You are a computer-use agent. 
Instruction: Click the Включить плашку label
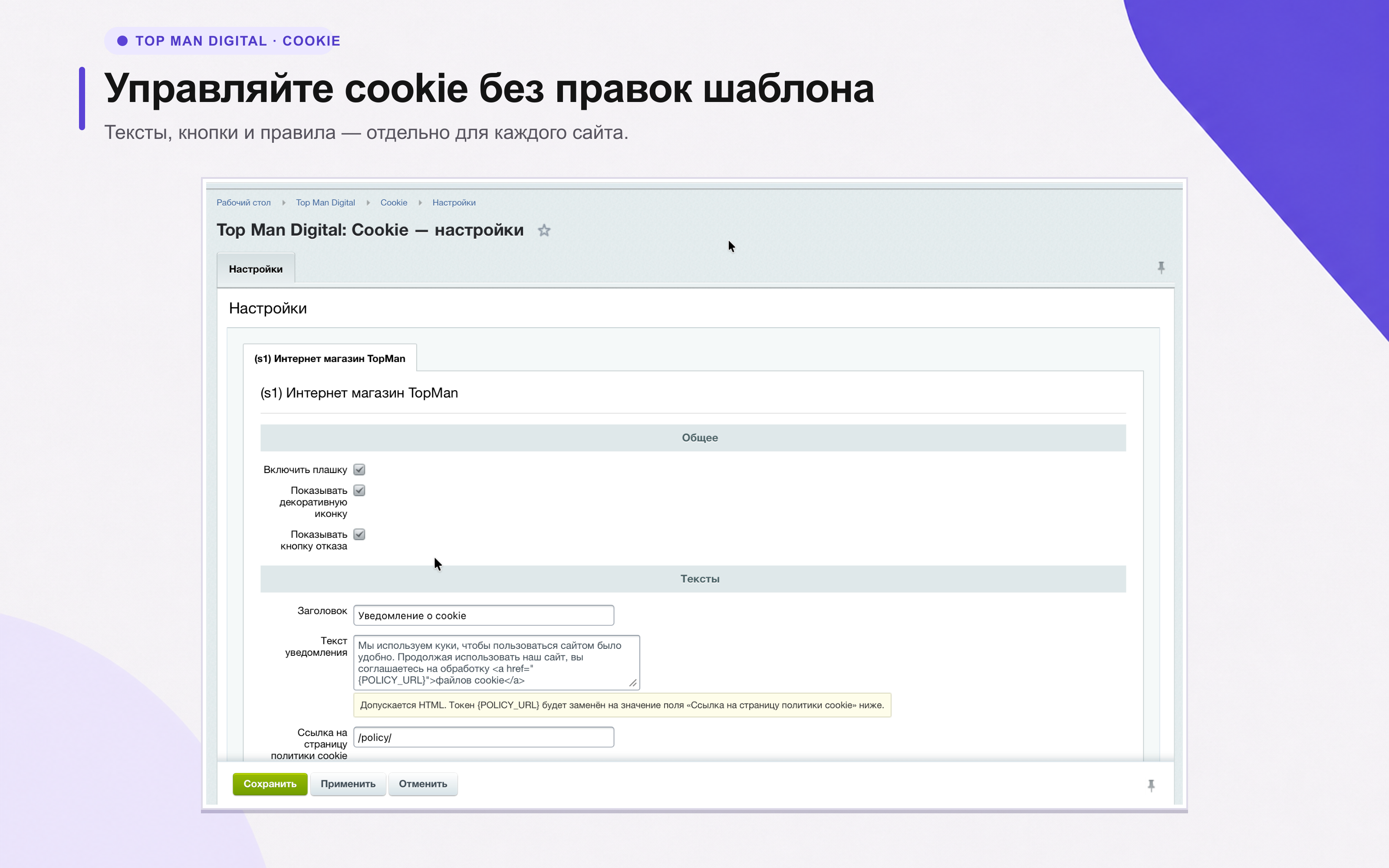[305, 470]
